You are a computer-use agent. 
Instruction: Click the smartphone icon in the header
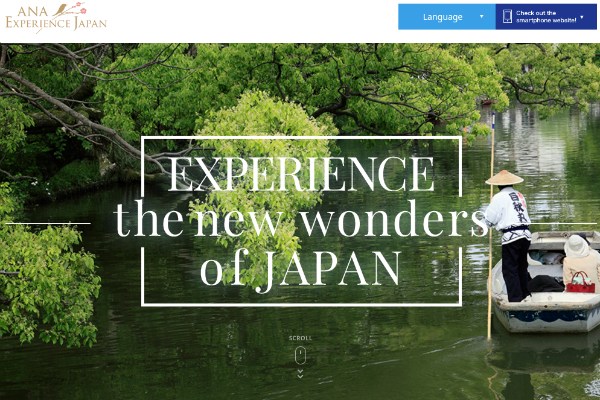[x=507, y=16]
